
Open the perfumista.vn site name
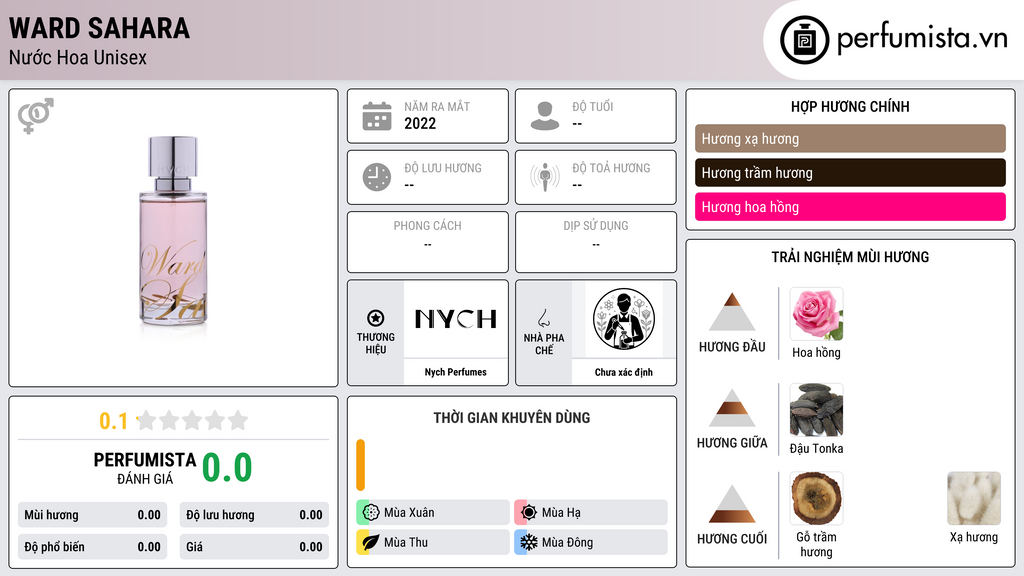(922, 38)
